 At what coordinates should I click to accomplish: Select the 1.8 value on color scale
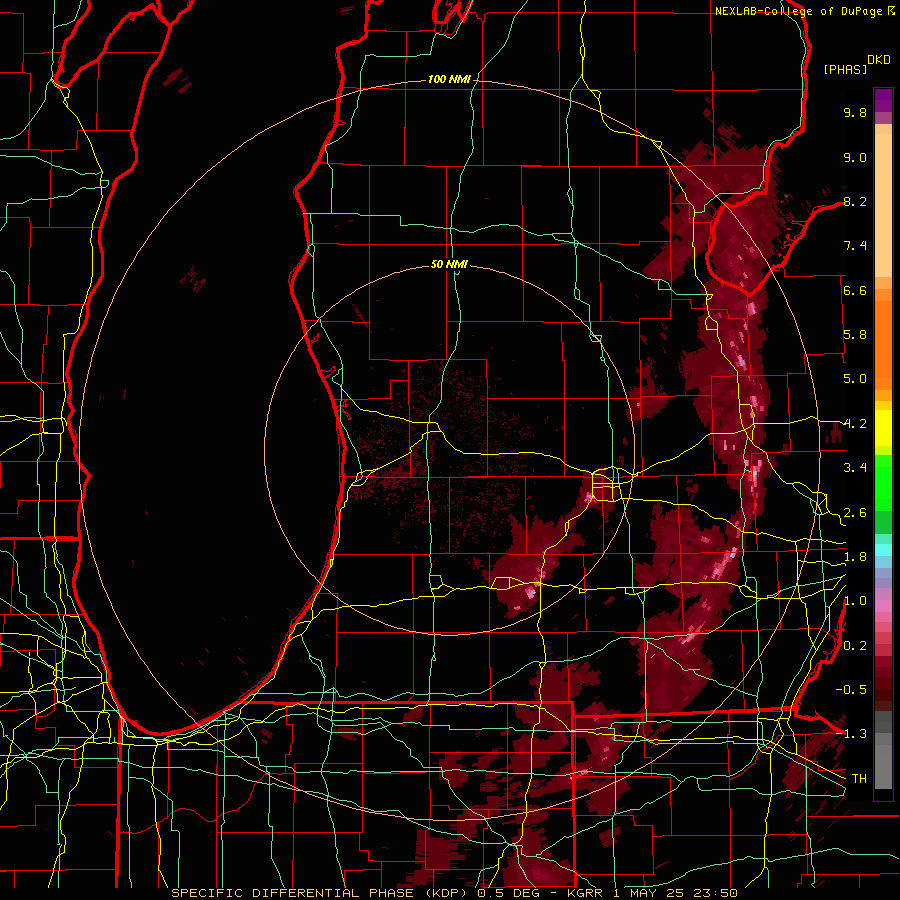(x=855, y=557)
